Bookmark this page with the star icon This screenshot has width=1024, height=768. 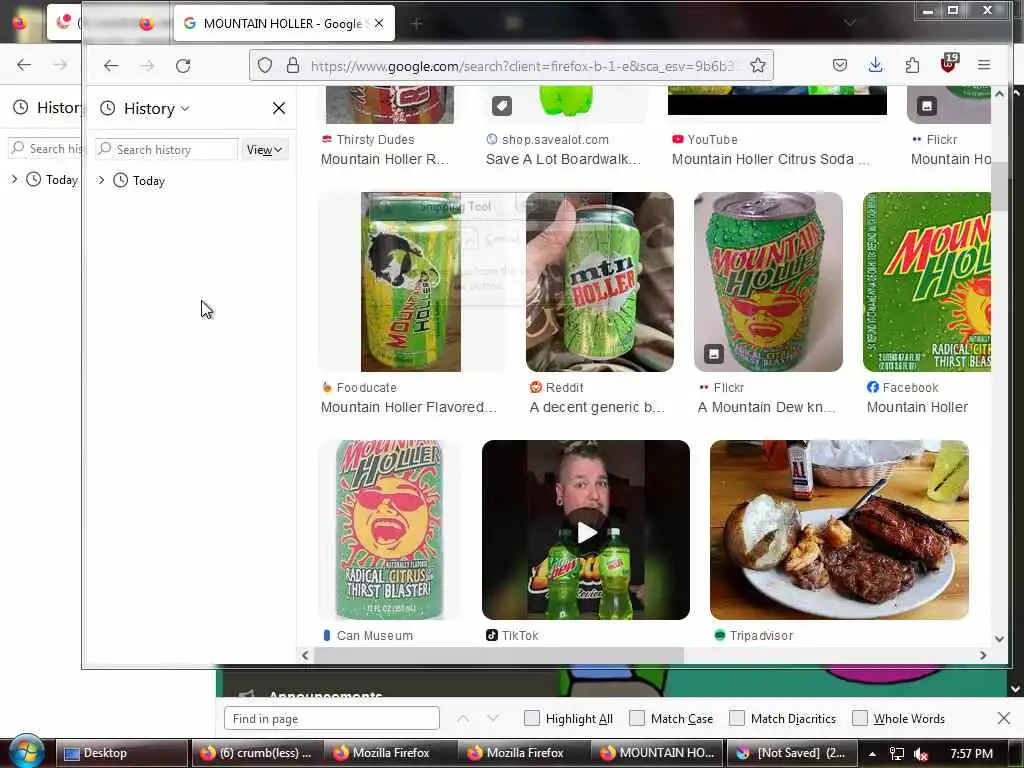[x=758, y=65]
